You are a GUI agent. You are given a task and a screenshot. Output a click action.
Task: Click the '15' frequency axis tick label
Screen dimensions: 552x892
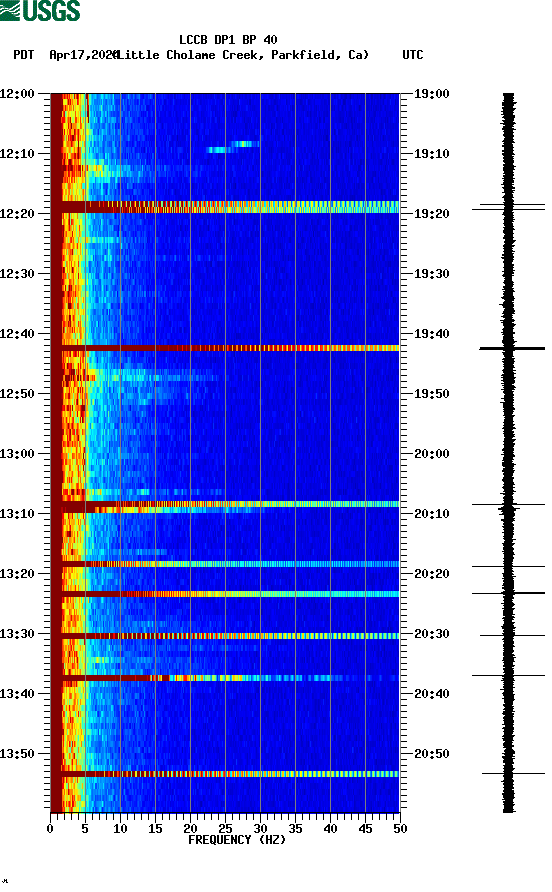[x=155, y=829]
